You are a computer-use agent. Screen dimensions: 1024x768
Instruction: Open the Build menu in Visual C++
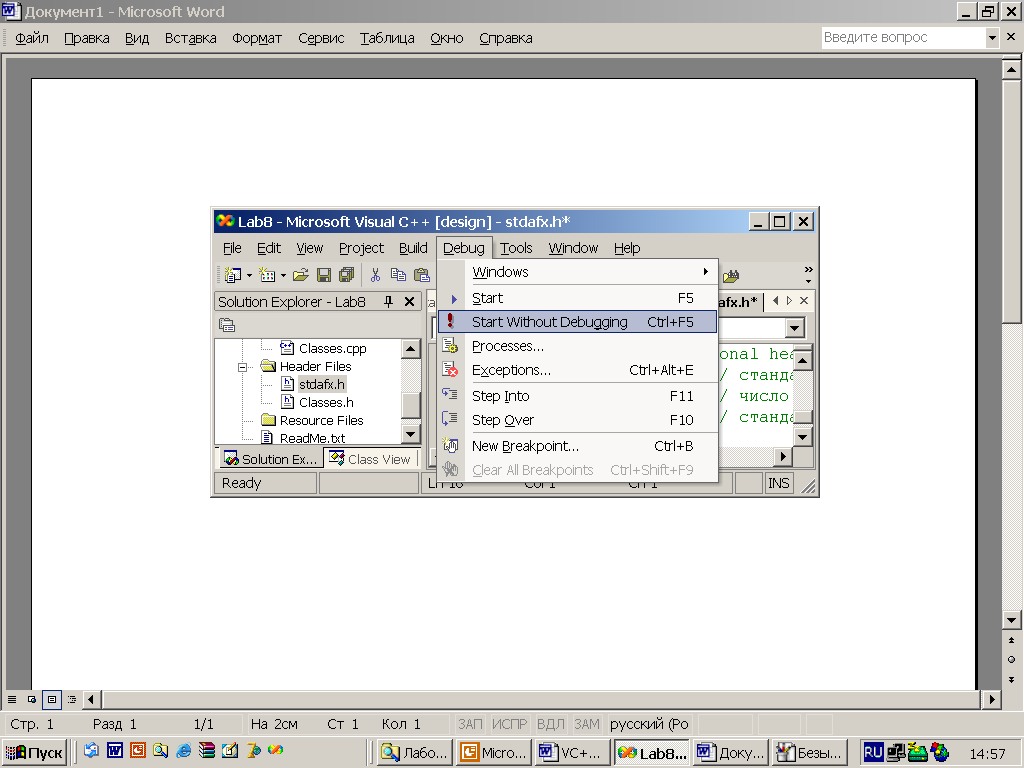tap(413, 248)
